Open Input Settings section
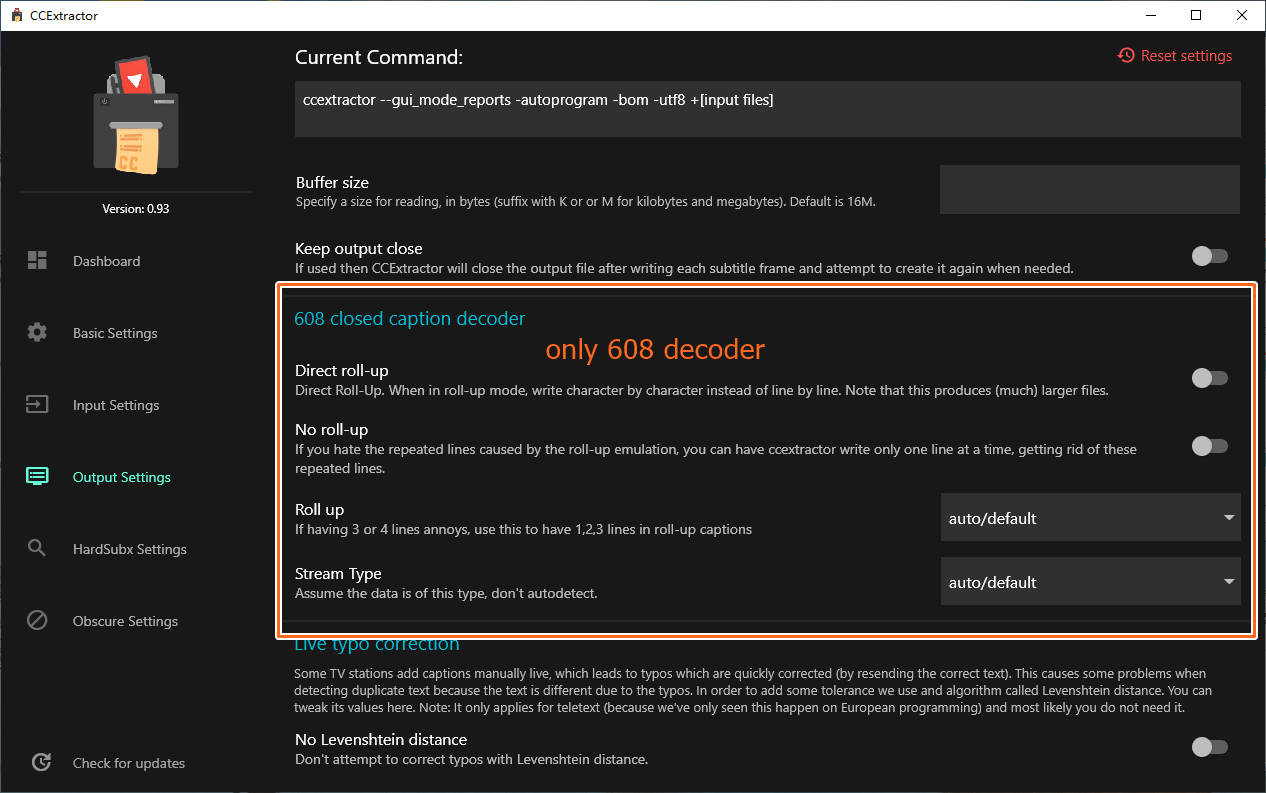1266x793 pixels. [x=116, y=405]
